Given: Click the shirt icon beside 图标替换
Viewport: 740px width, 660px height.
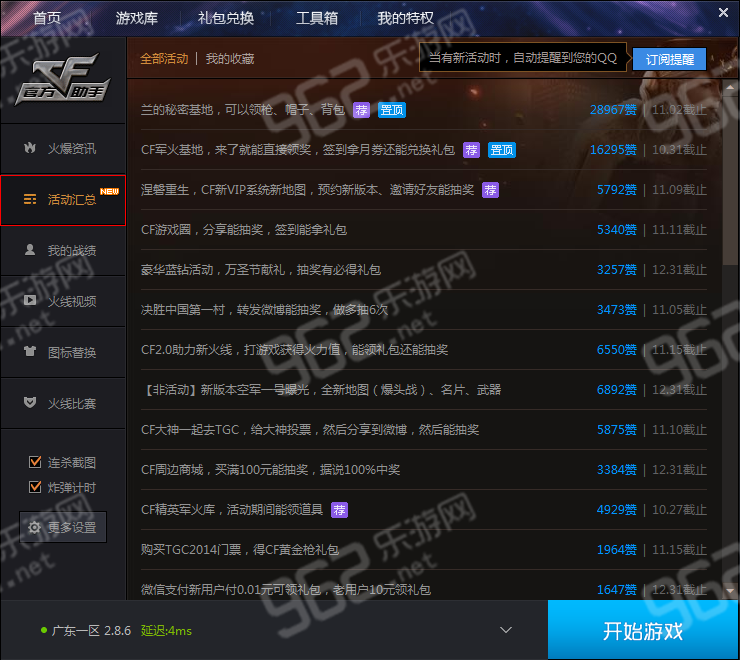Looking at the screenshot, I should tap(30, 351).
